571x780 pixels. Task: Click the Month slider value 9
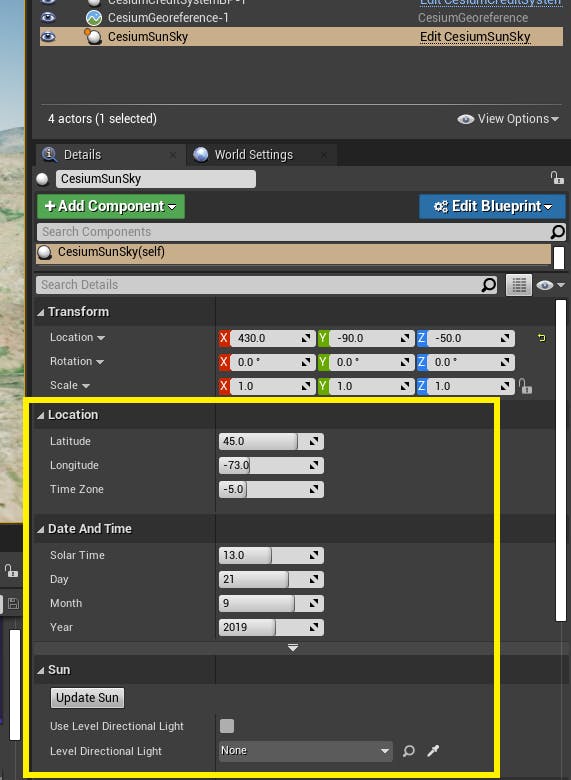click(x=271, y=603)
